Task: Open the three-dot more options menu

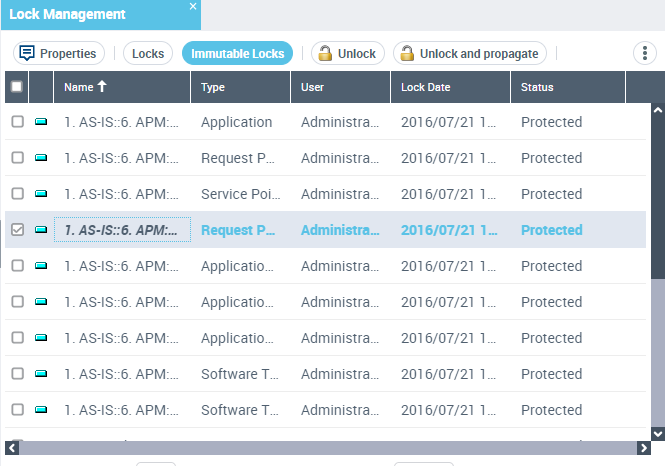Action: click(644, 53)
